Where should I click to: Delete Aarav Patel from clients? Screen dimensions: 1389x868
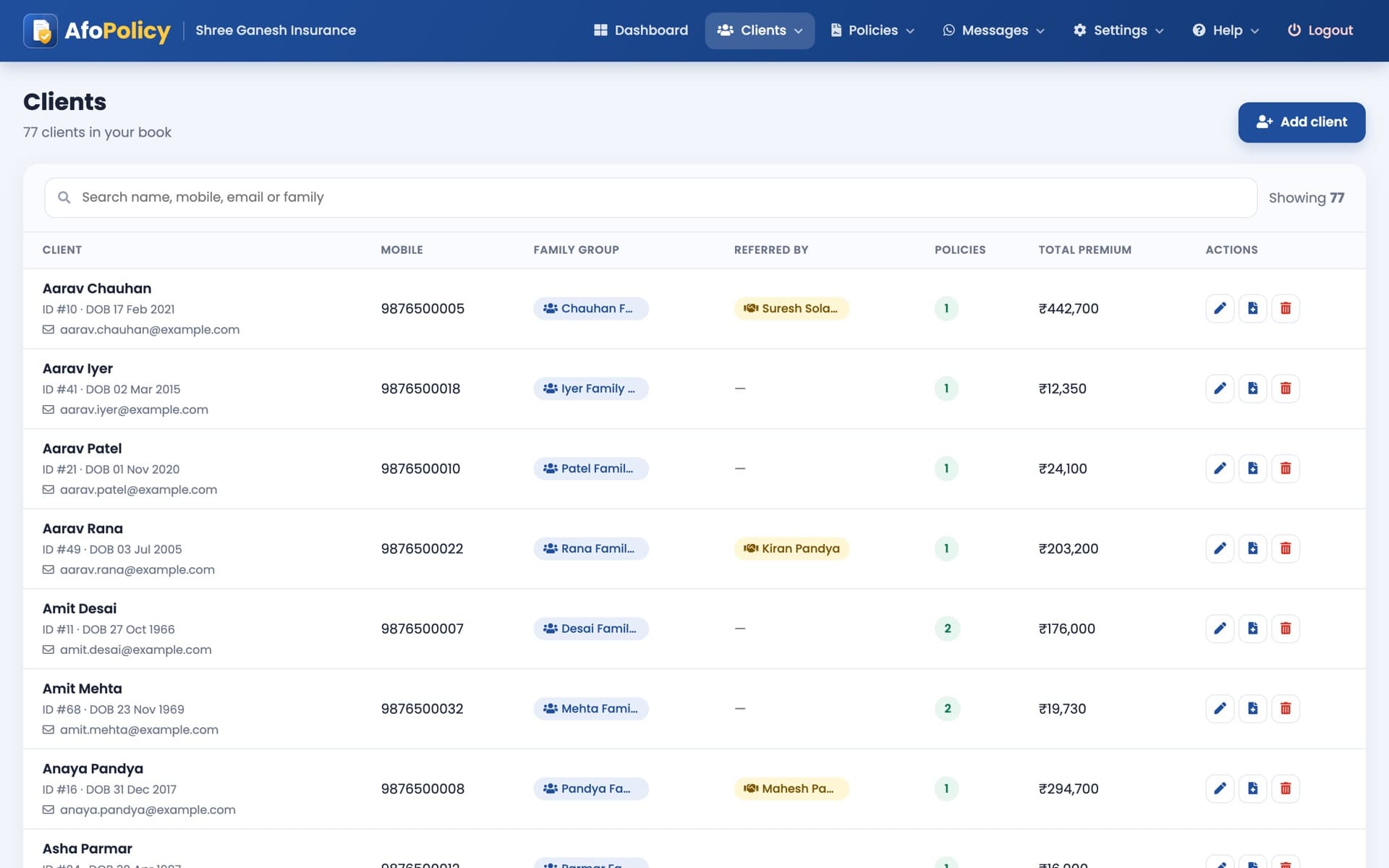(1286, 469)
